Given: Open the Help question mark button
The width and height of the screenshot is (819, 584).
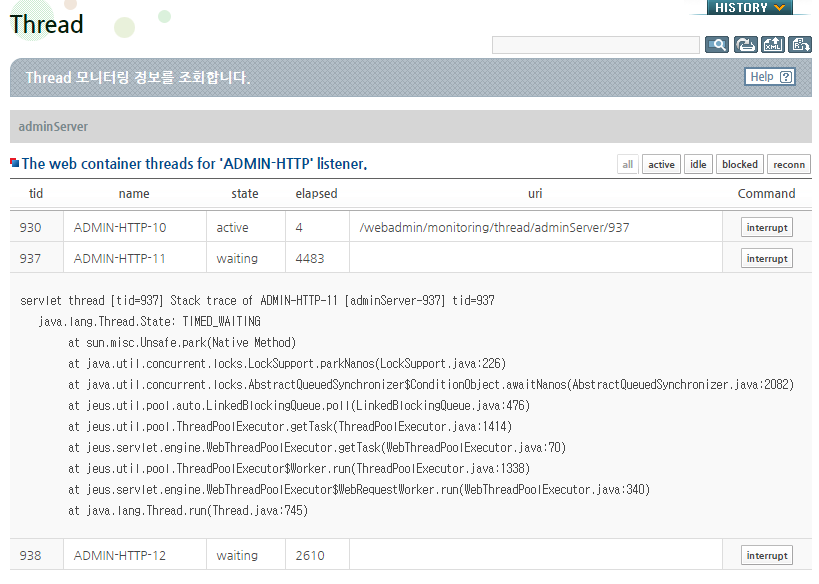Looking at the screenshot, I should [x=770, y=77].
